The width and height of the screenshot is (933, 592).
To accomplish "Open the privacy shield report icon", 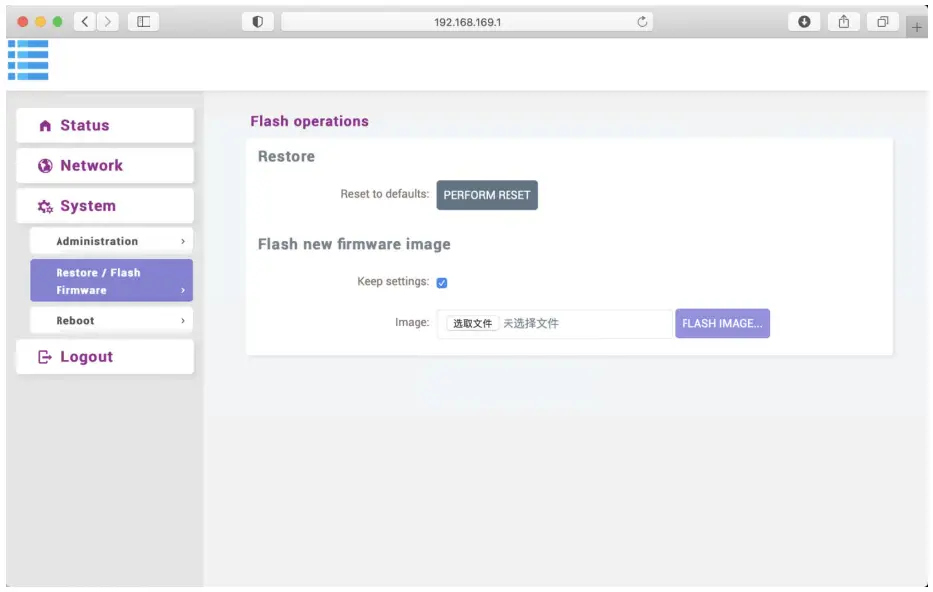I will 258,22.
